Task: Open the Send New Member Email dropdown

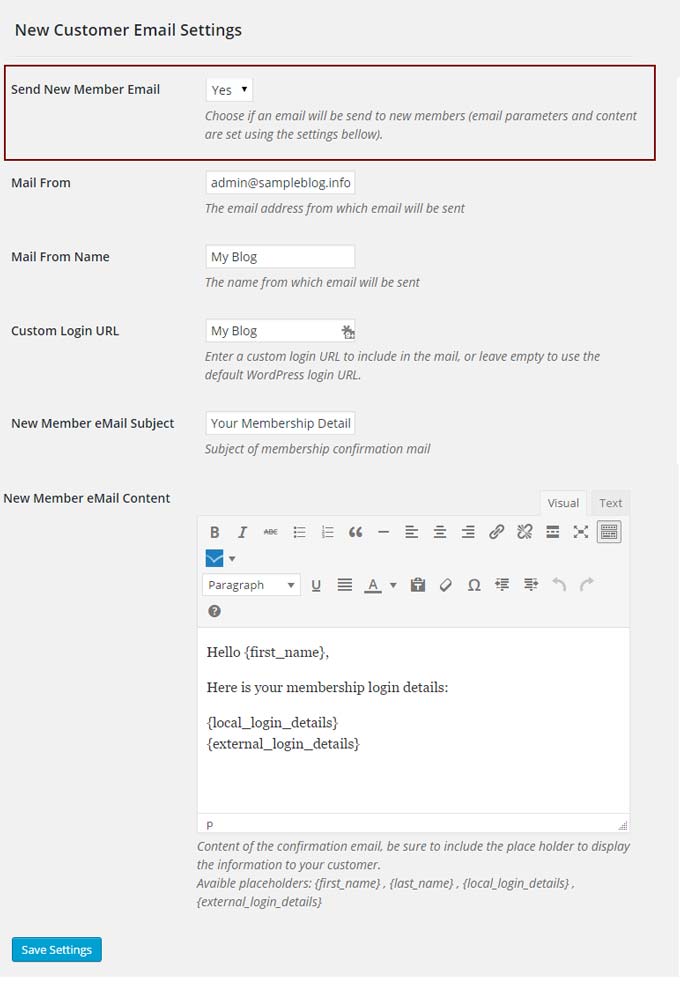Action: pyautogui.click(x=230, y=90)
